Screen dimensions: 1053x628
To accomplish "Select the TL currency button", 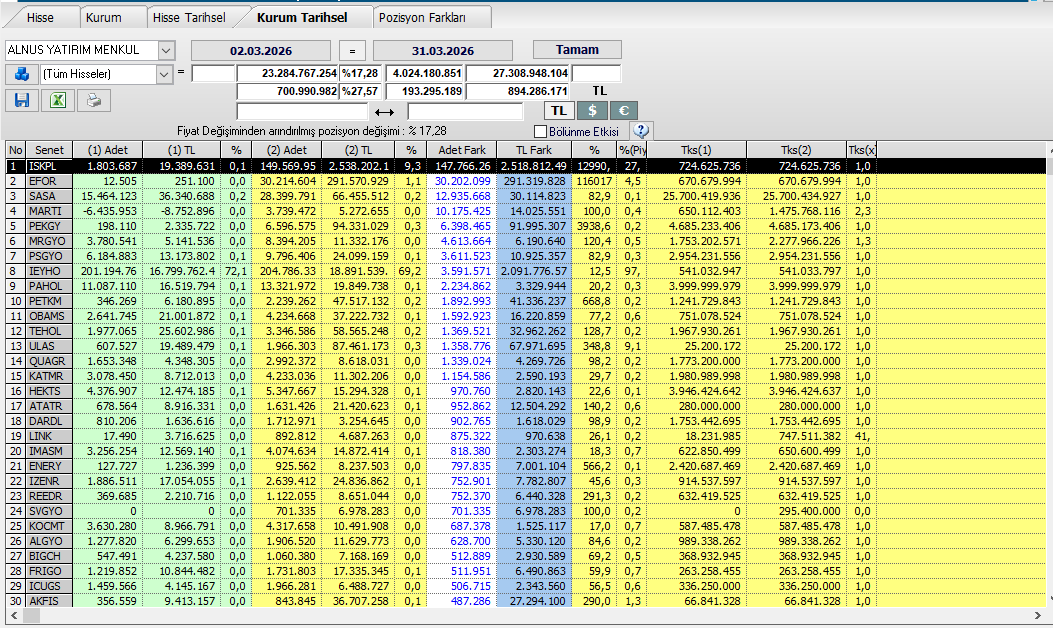I will coord(559,111).
